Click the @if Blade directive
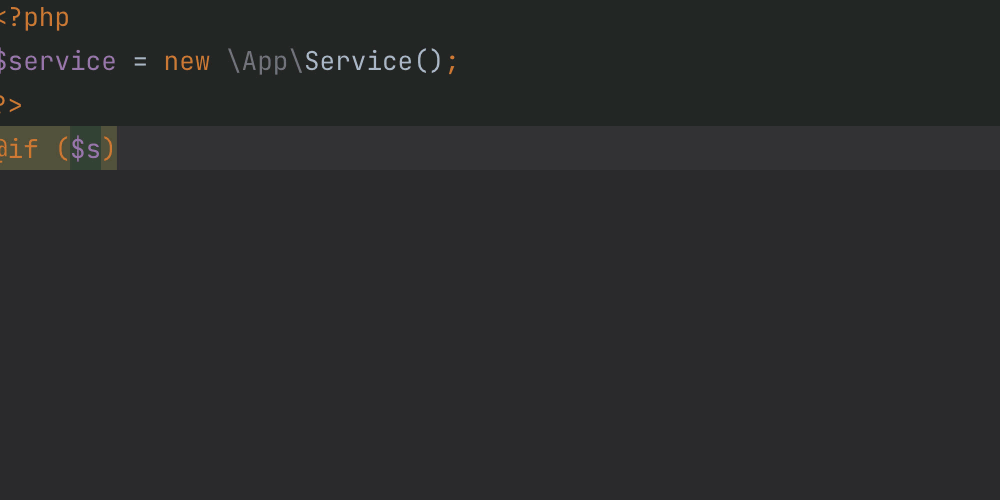Viewport: 1000px width, 500px height. point(19,149)
